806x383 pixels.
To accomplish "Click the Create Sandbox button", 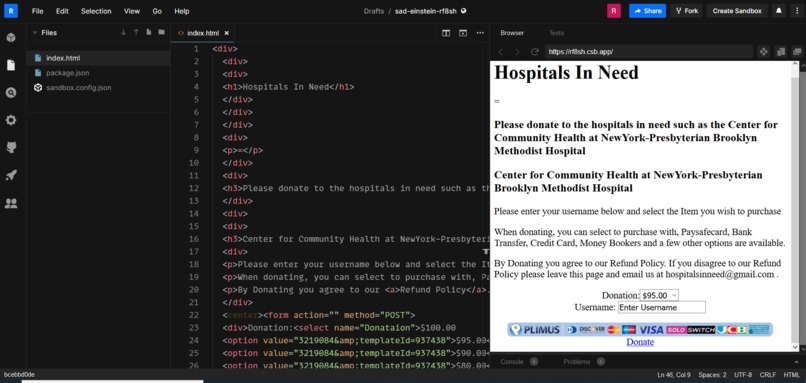I will (x=737, y=11).
